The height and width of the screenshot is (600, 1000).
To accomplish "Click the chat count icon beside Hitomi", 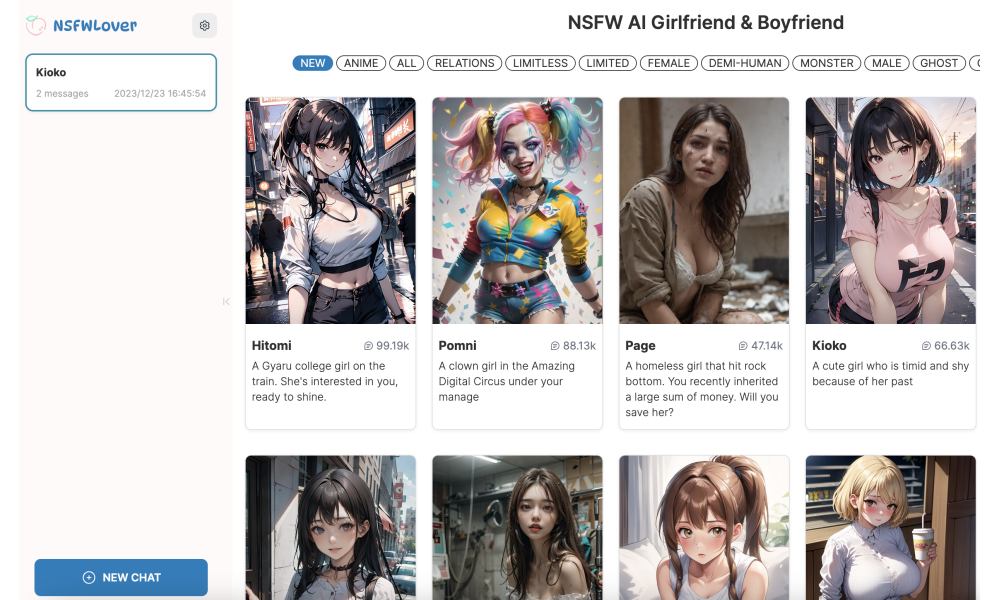I will click(368, 346).
